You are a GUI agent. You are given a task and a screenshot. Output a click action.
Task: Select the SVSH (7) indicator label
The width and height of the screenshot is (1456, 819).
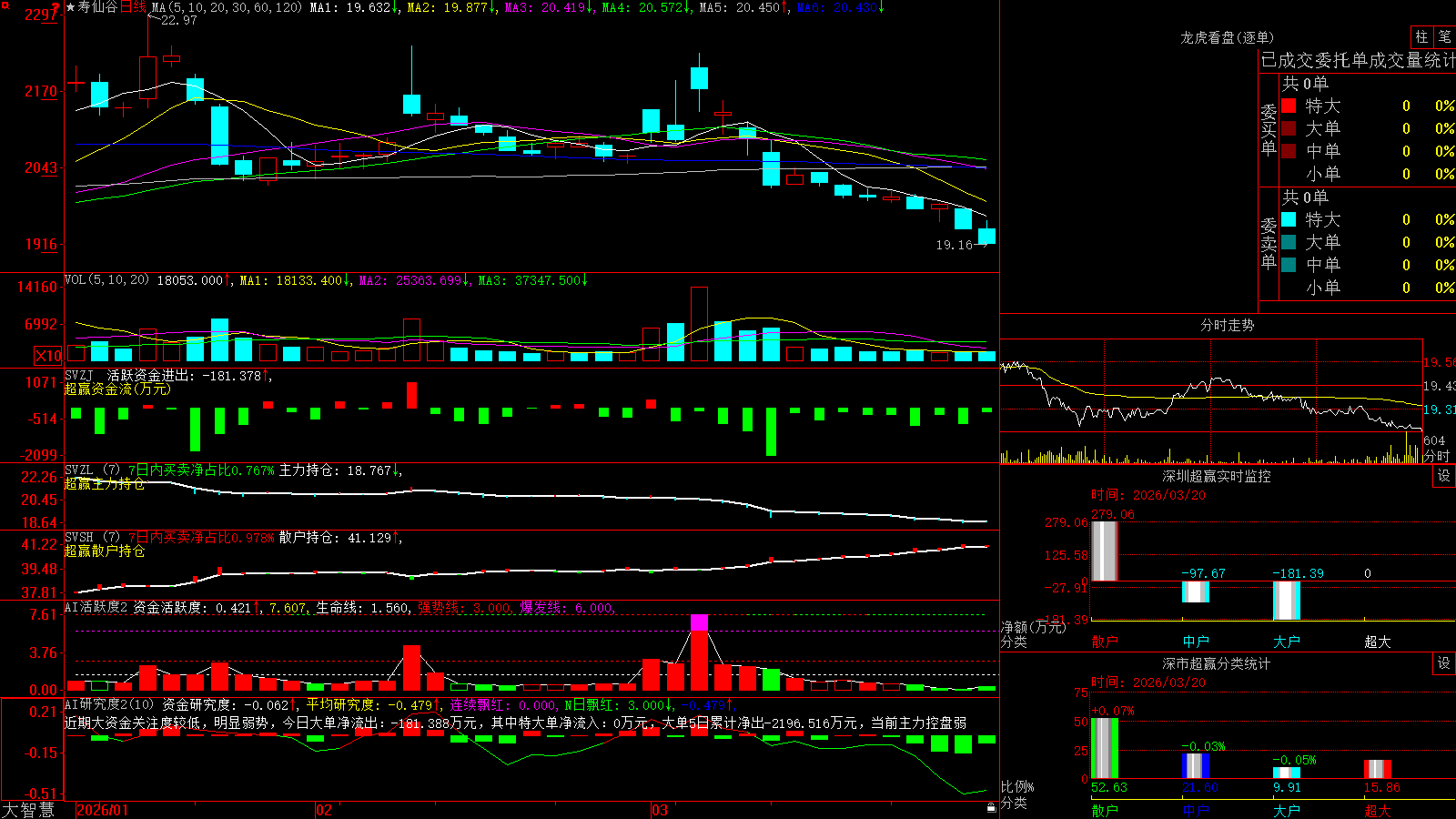point(92,538)
